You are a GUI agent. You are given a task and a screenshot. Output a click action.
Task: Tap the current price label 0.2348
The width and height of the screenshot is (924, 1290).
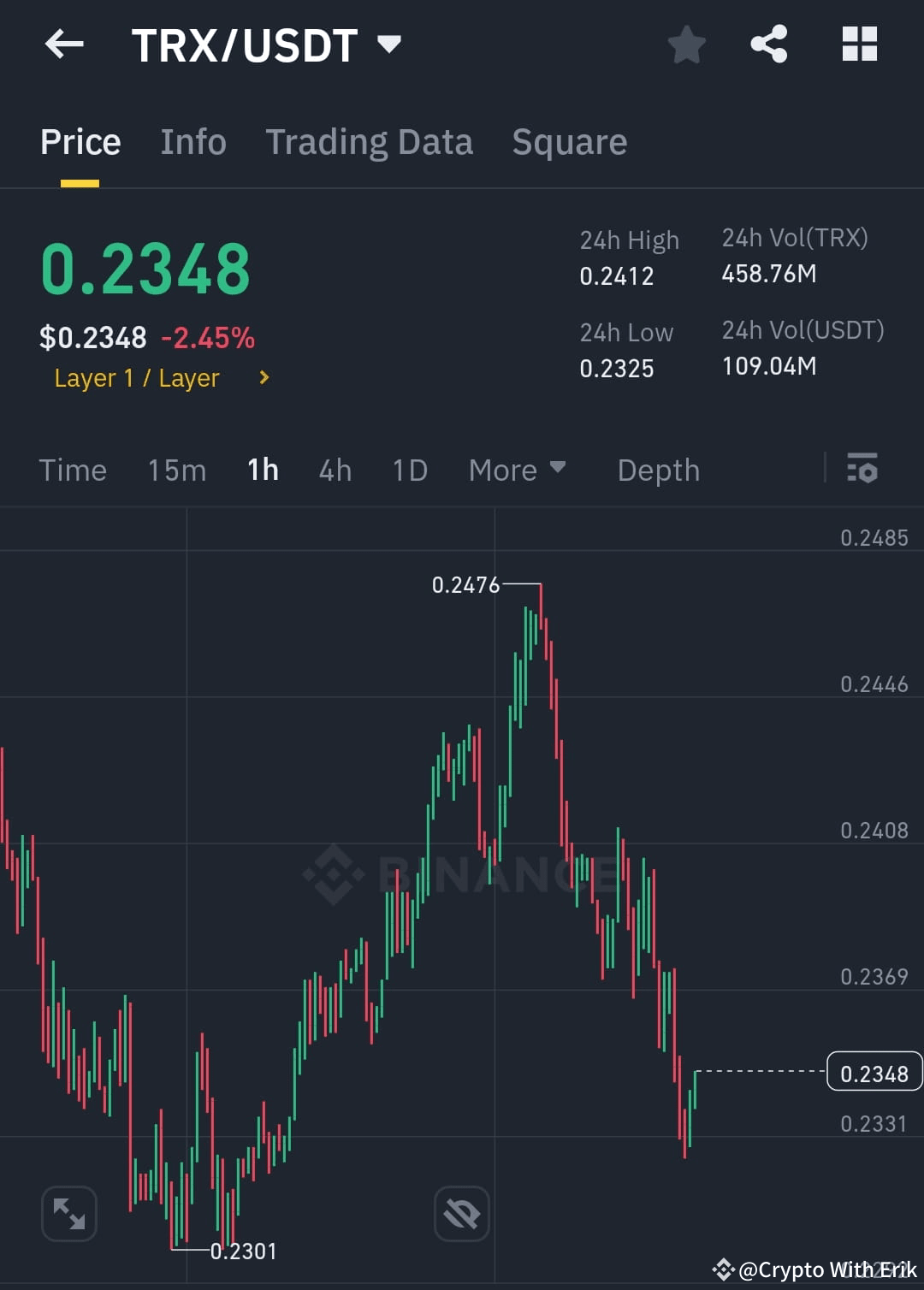pos(874,1072)
